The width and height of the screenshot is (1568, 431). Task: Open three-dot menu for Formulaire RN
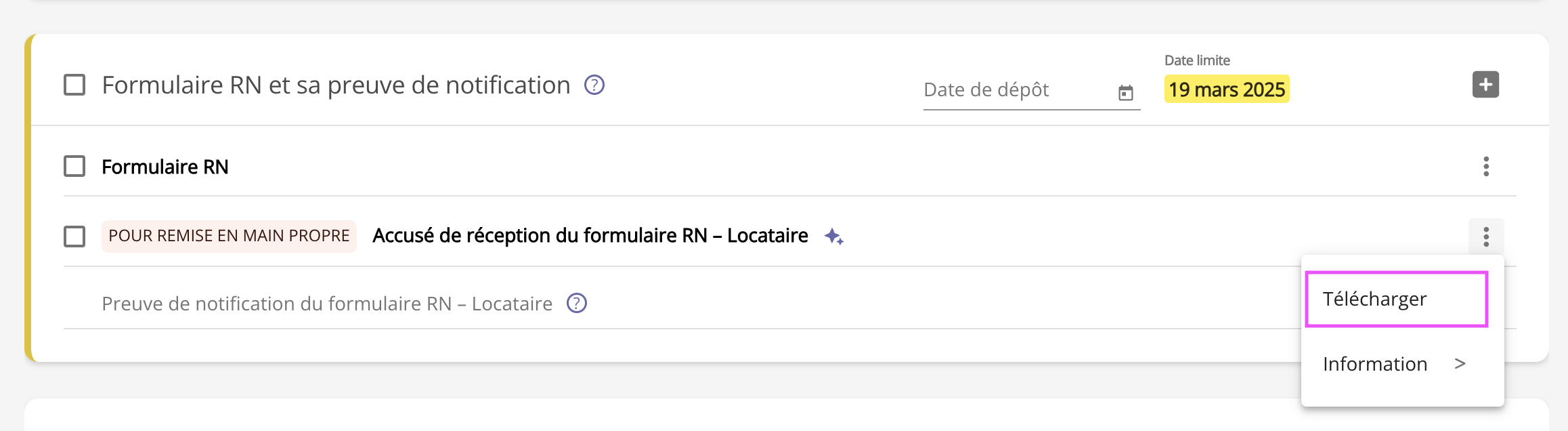pos(1486,167)
